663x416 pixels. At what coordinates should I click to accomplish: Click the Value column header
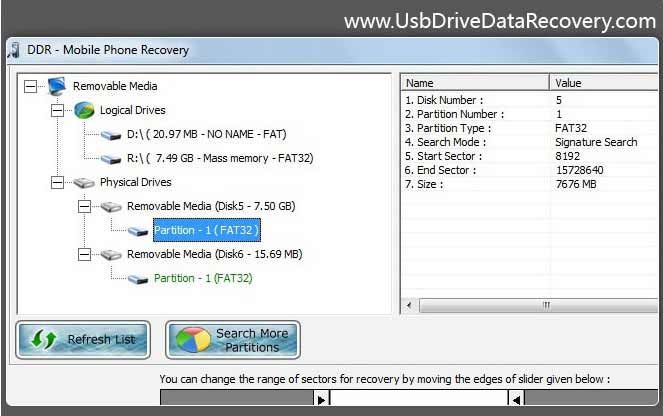[x=605, y=83]
